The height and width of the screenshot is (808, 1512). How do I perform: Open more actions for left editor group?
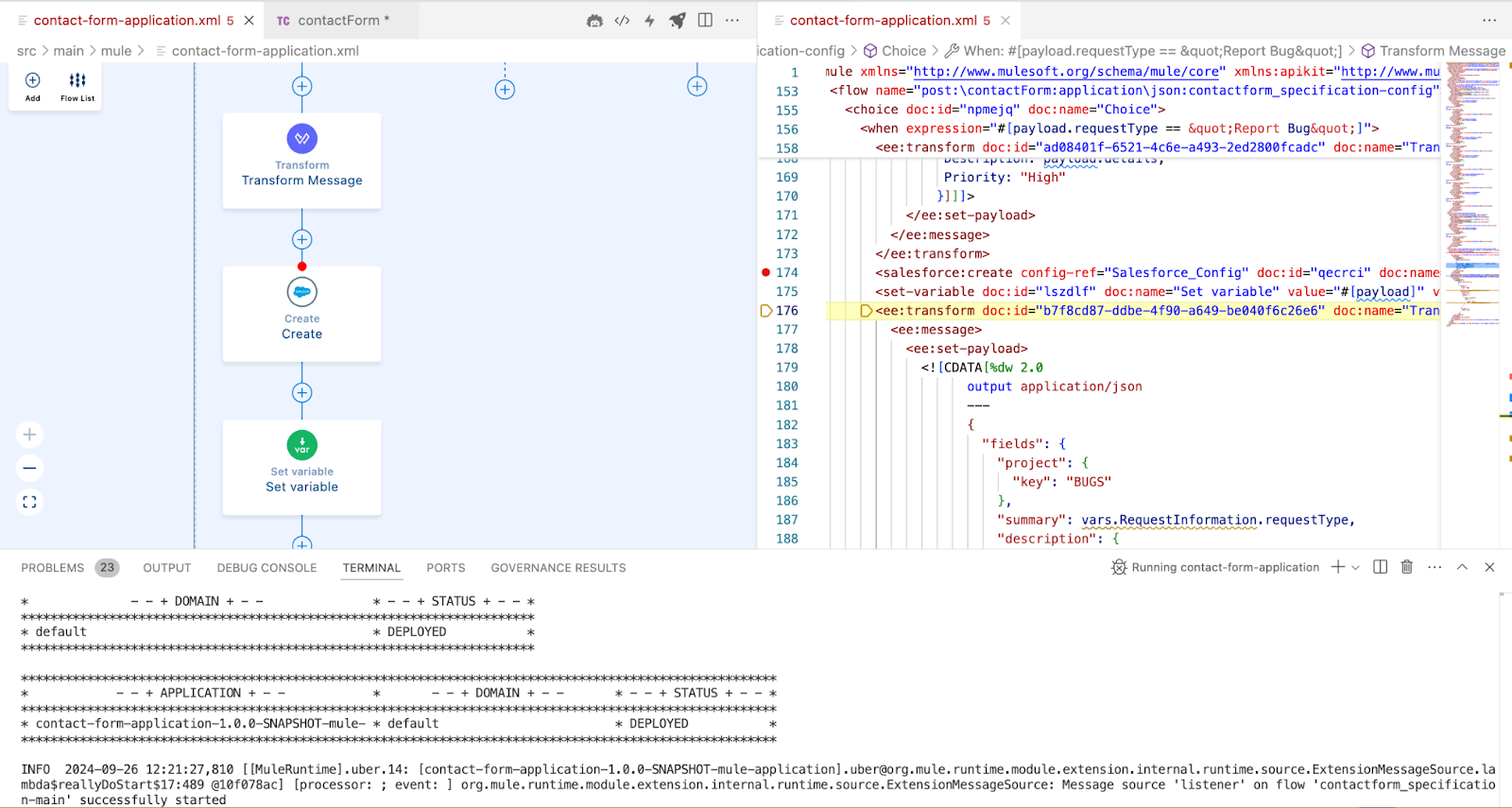click(732, 21)
